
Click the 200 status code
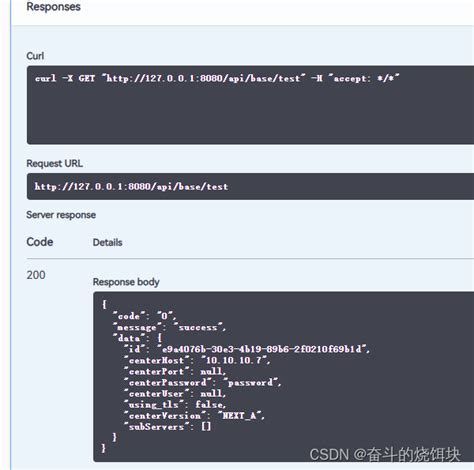[36, 275]
